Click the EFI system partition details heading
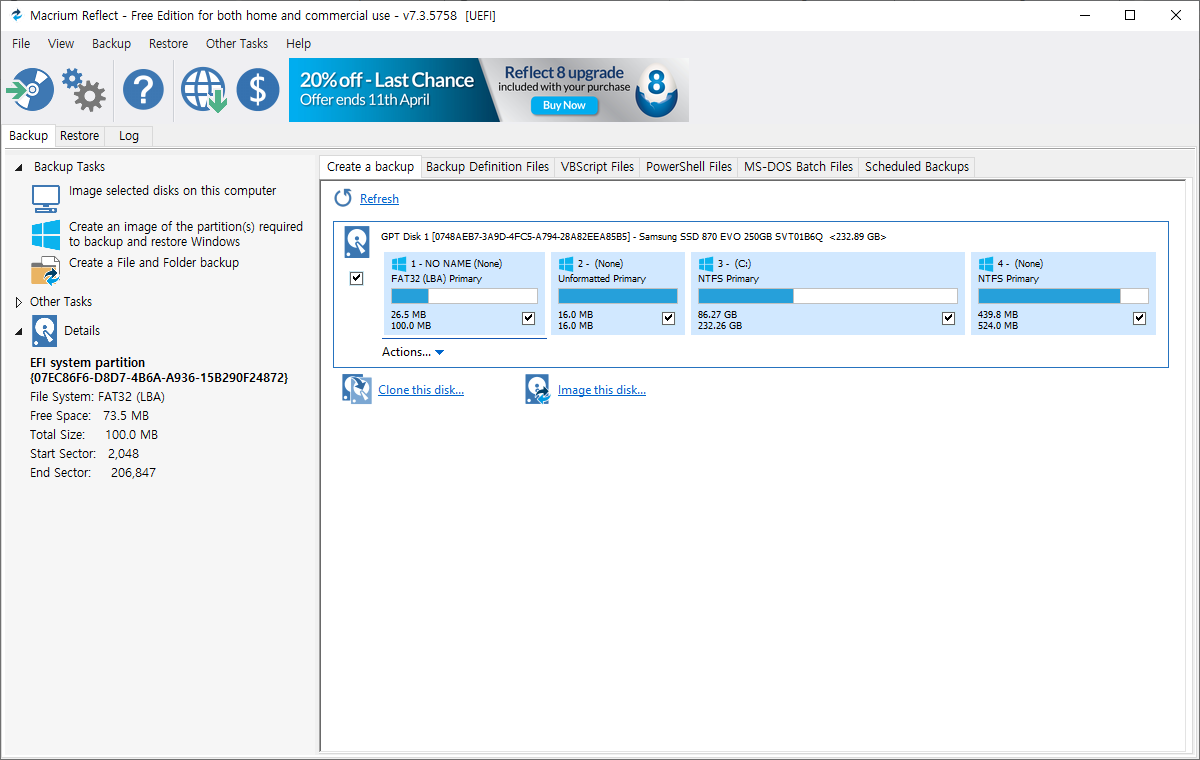Image resolution: width=1200 pixels, height=760 pixels. click(x=87, y=363)
